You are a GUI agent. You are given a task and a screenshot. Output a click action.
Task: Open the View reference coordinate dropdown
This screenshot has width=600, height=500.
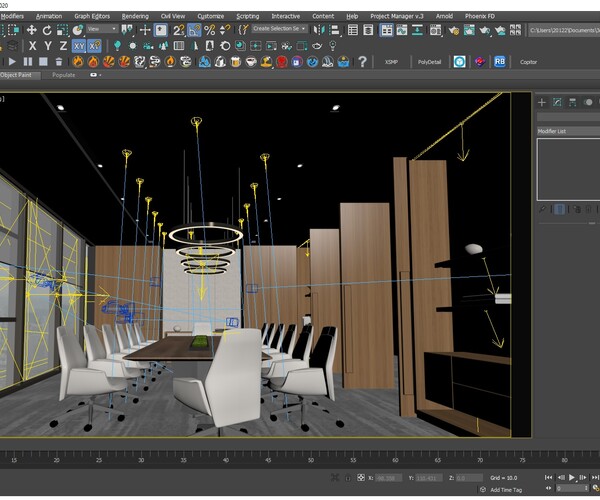pos(100,30)
